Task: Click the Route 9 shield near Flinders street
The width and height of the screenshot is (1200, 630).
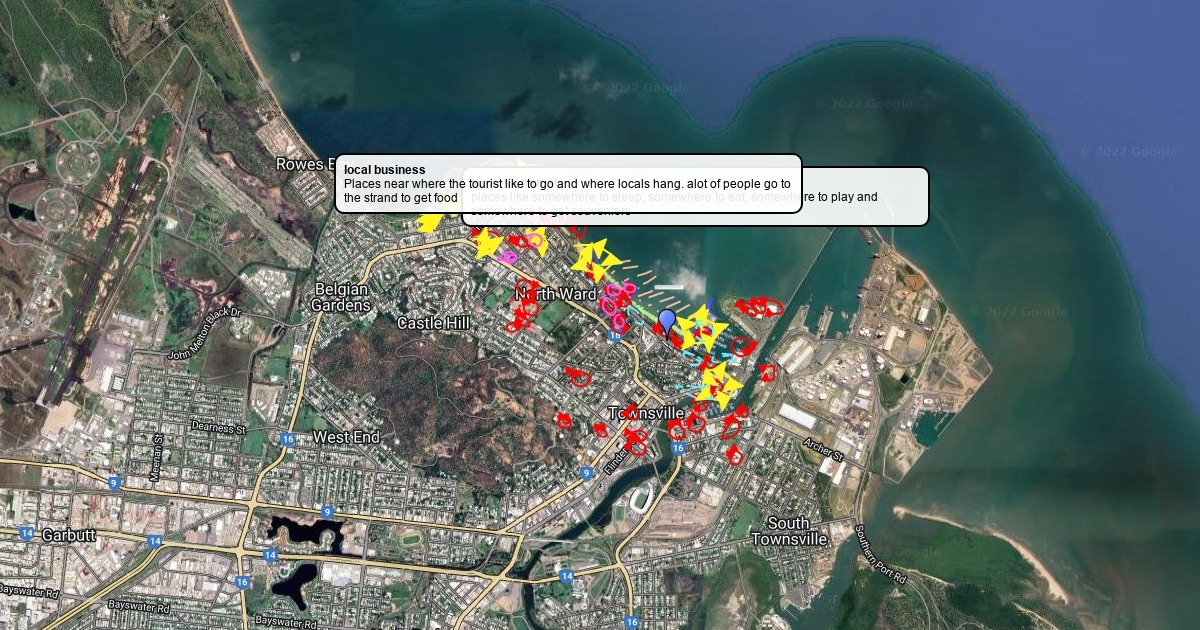Action: point(586,472)
